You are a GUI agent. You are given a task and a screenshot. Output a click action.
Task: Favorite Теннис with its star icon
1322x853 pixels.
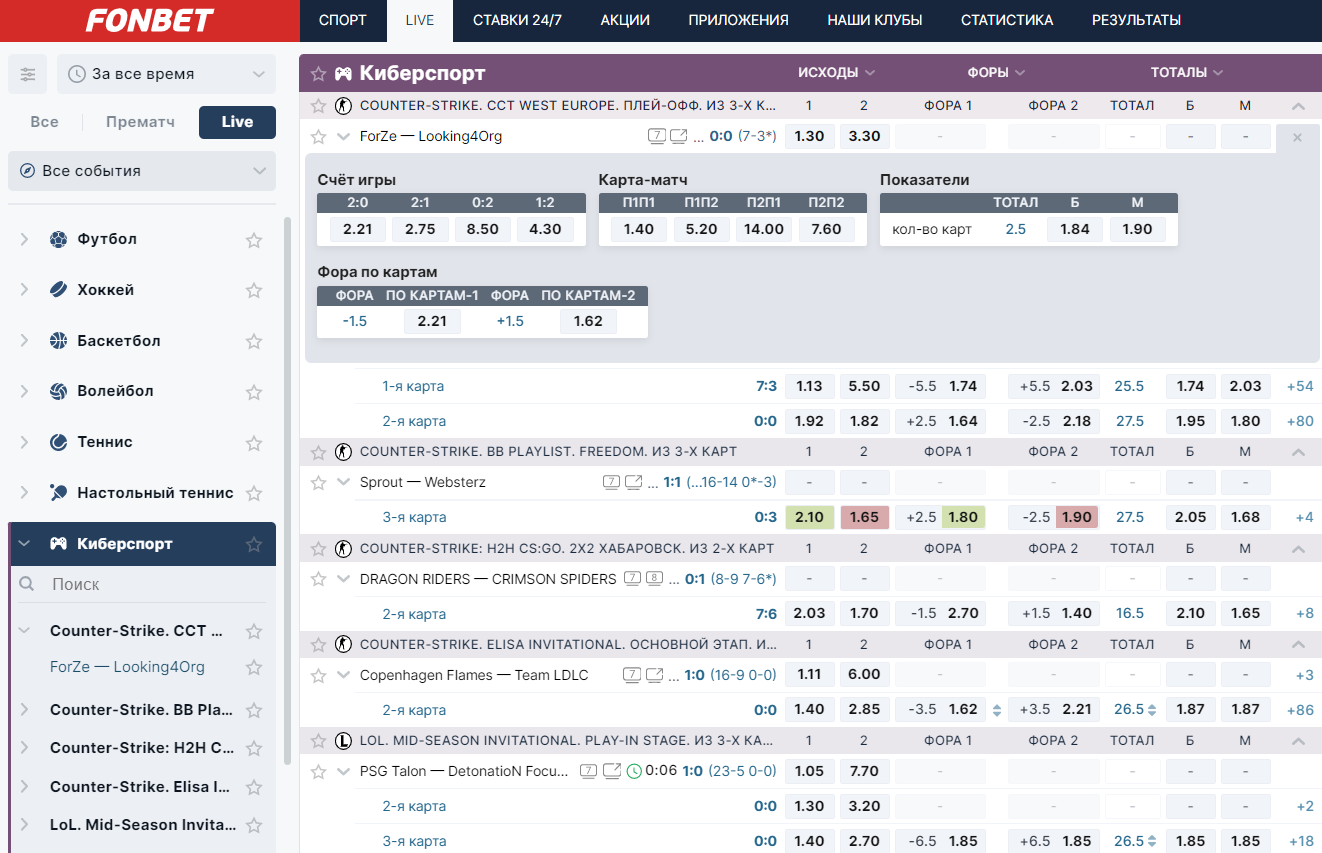tap(254, 443)
